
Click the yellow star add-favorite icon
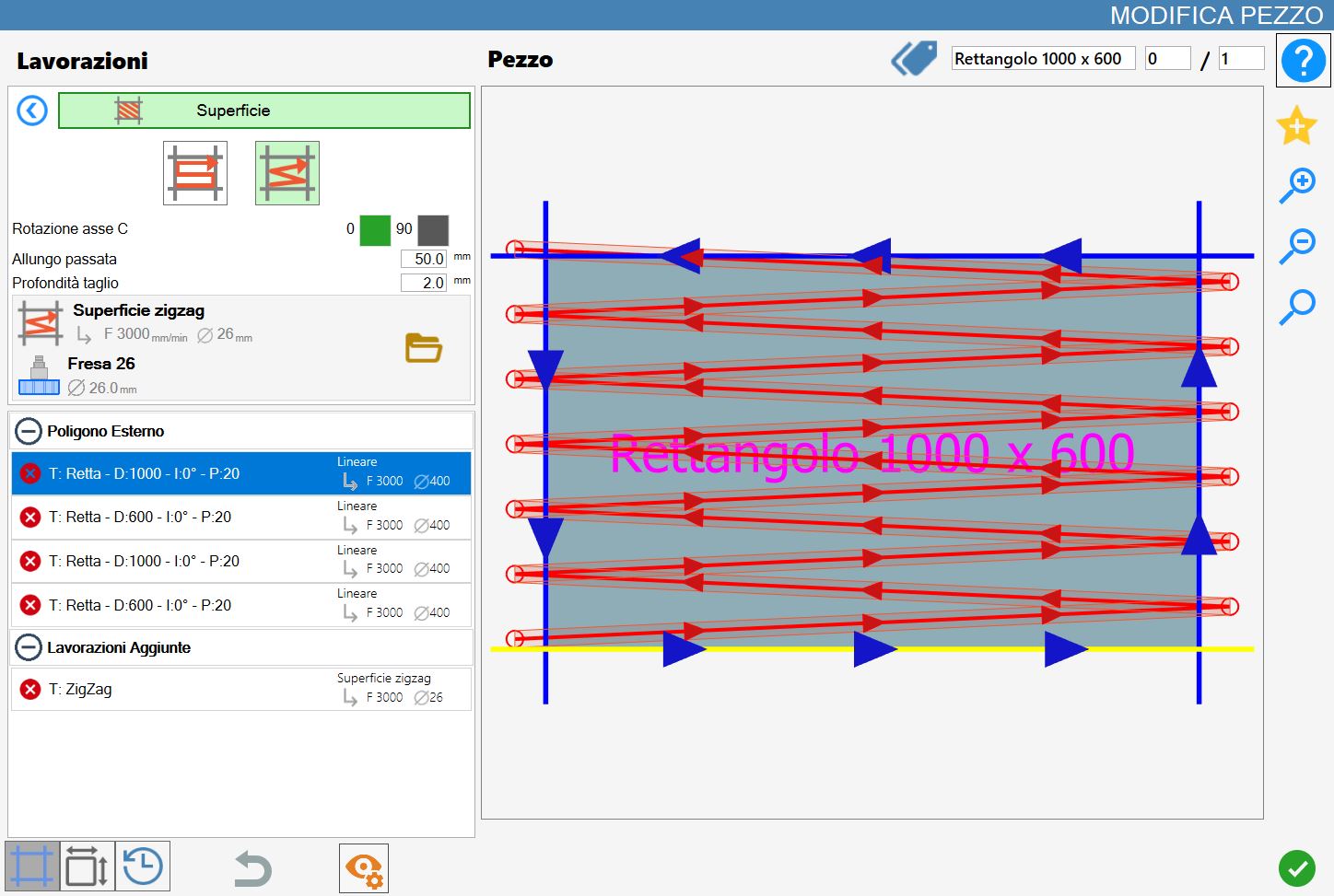(x=1296, y=125)
